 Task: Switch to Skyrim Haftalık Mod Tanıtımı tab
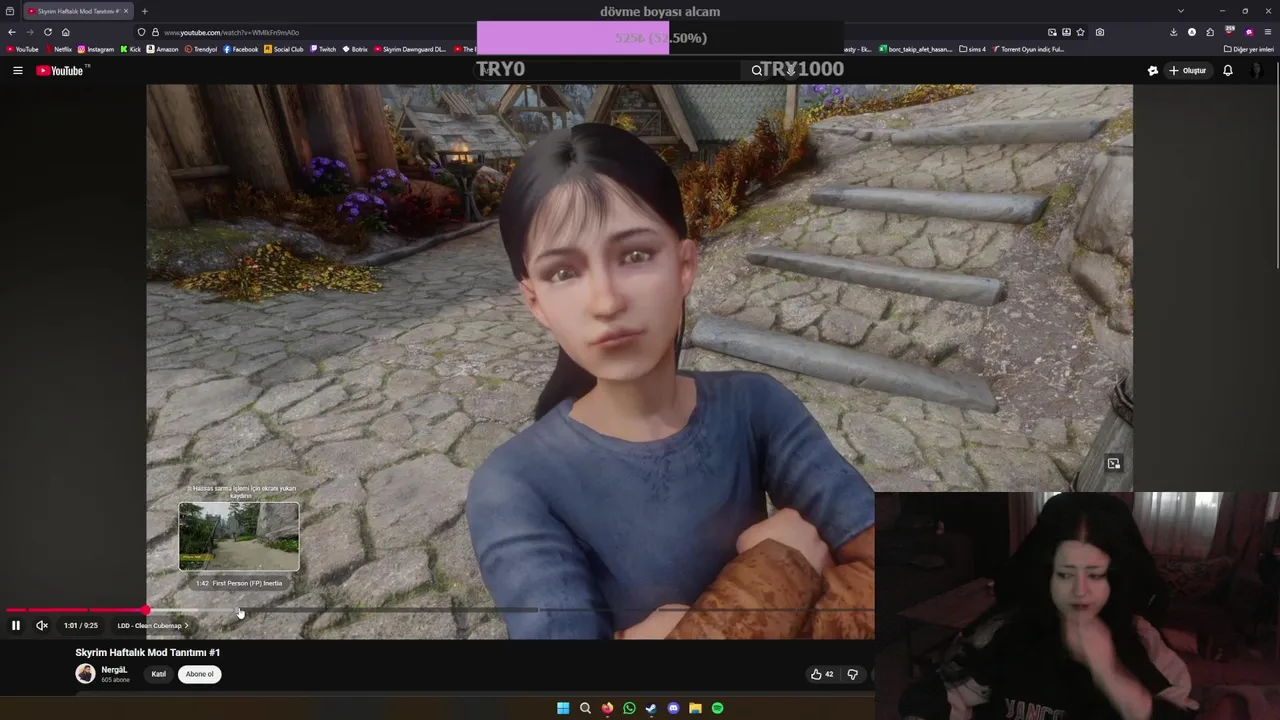76,11
